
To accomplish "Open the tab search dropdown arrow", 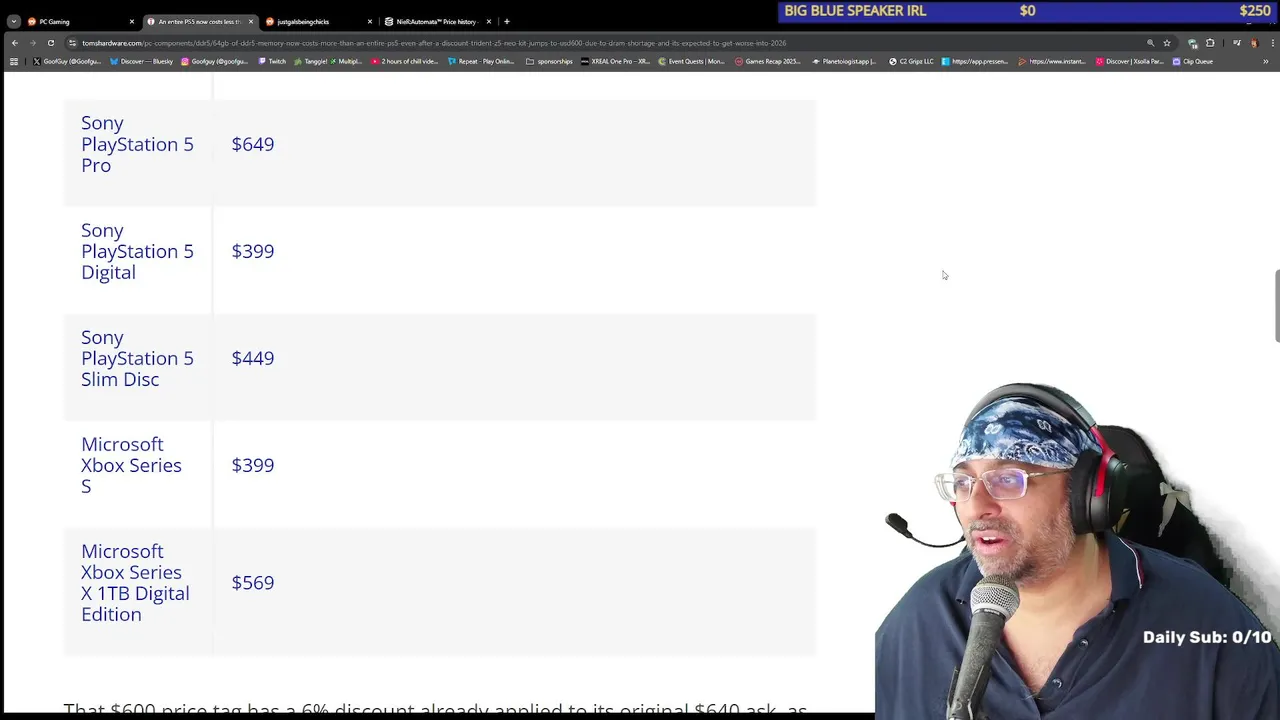I will coord(13,21).
